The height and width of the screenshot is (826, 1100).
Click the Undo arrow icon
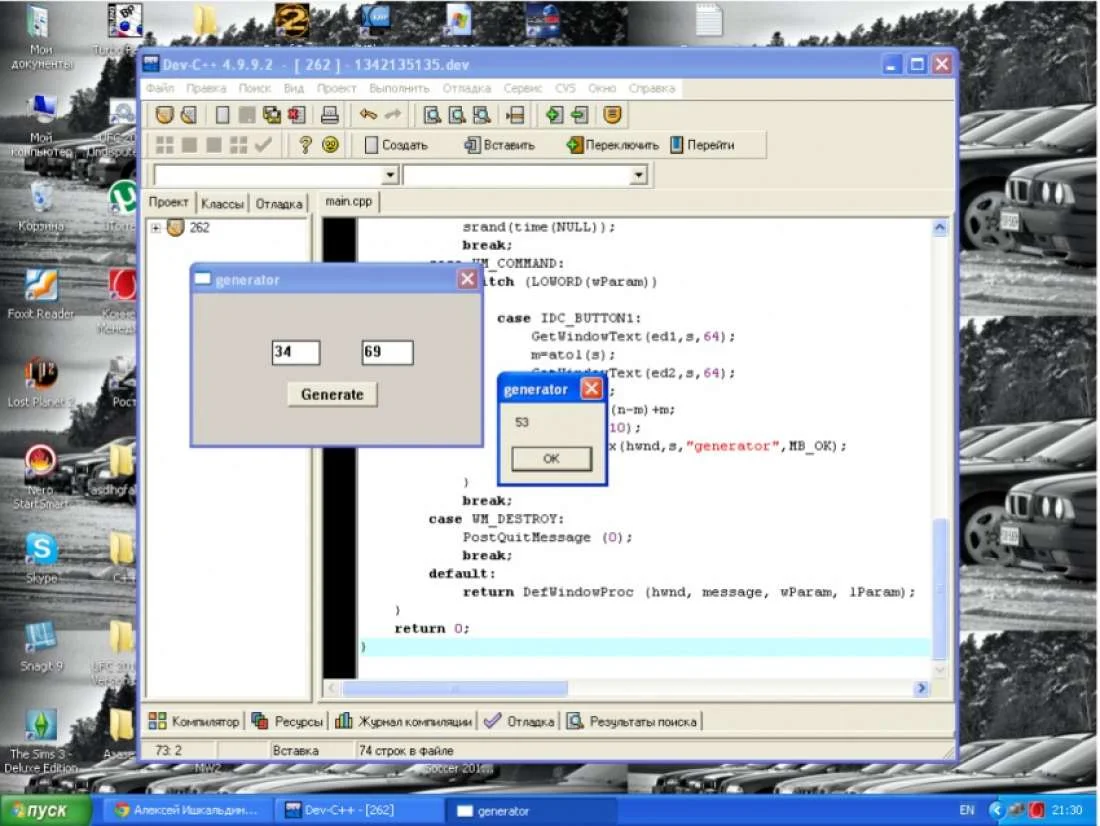coord(369,115)
